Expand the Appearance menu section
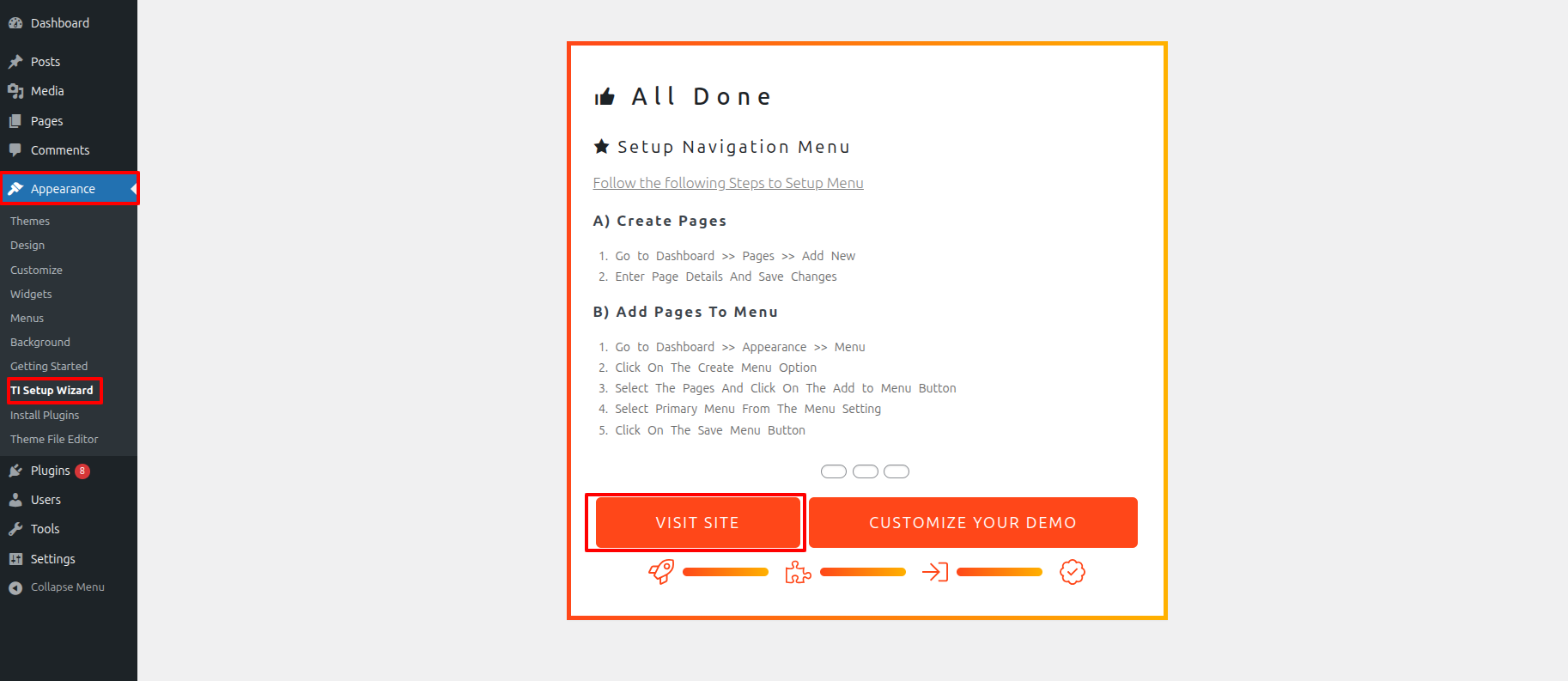Viewport: 1568px width, 681px height. click(63, 189)
